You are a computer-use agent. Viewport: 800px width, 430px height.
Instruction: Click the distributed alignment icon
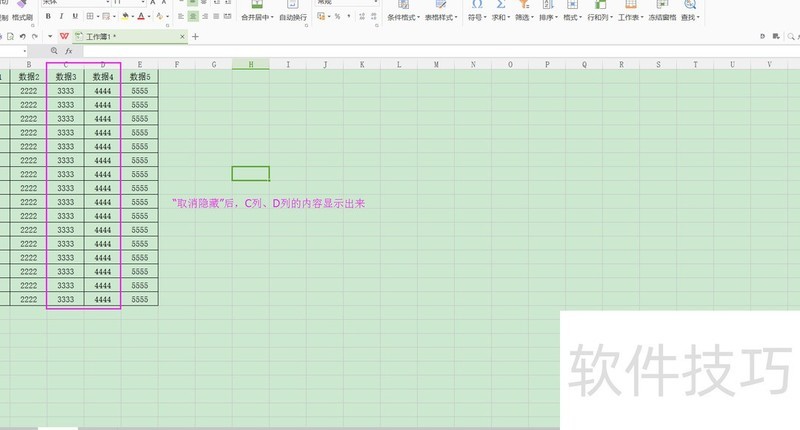pyautogui.click(x=228, y=16)
